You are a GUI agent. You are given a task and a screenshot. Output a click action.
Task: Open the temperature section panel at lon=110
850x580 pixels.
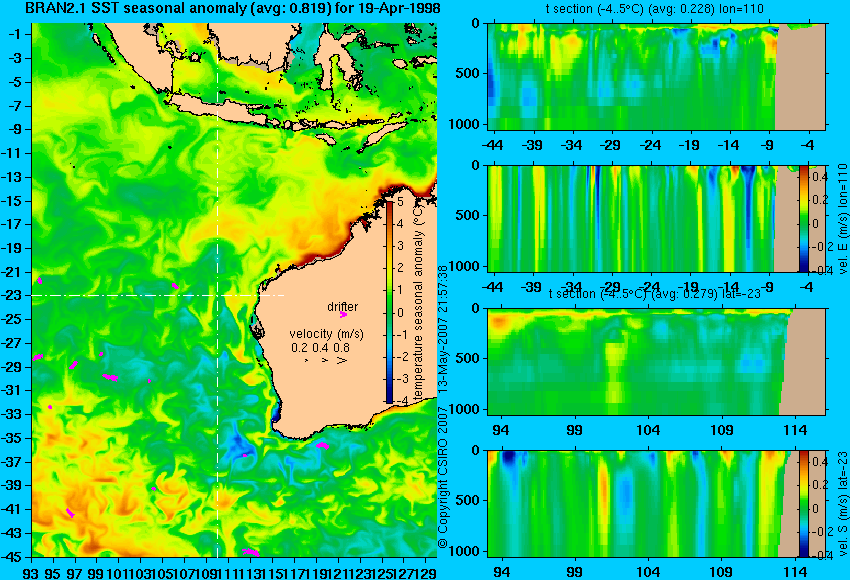(x=656, y=76)
